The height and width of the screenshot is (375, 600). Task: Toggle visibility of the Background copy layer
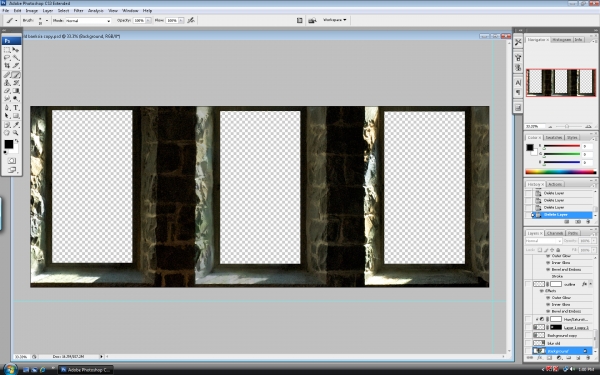528,335
